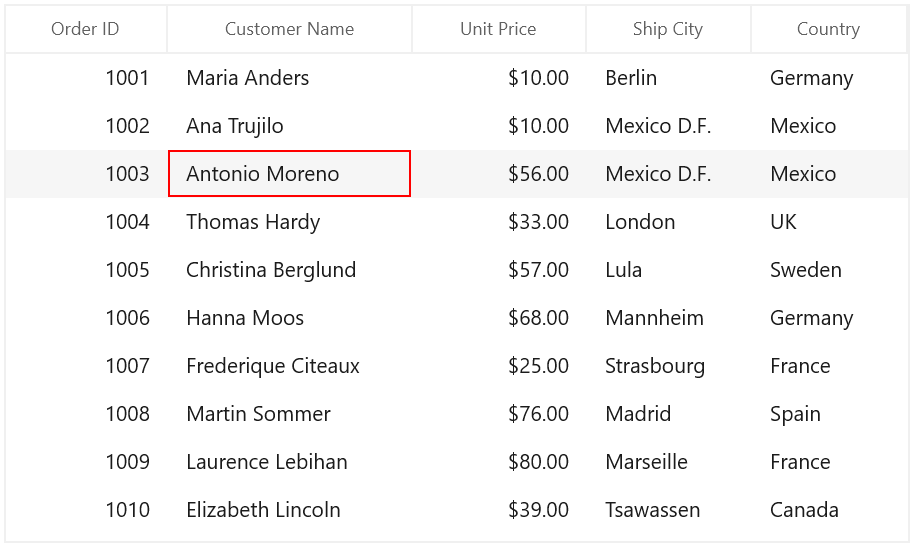The height and width of the screenshot is (547, 915).
Task: Click the Martin Sommer cell
Action: (x=289, y=414)
